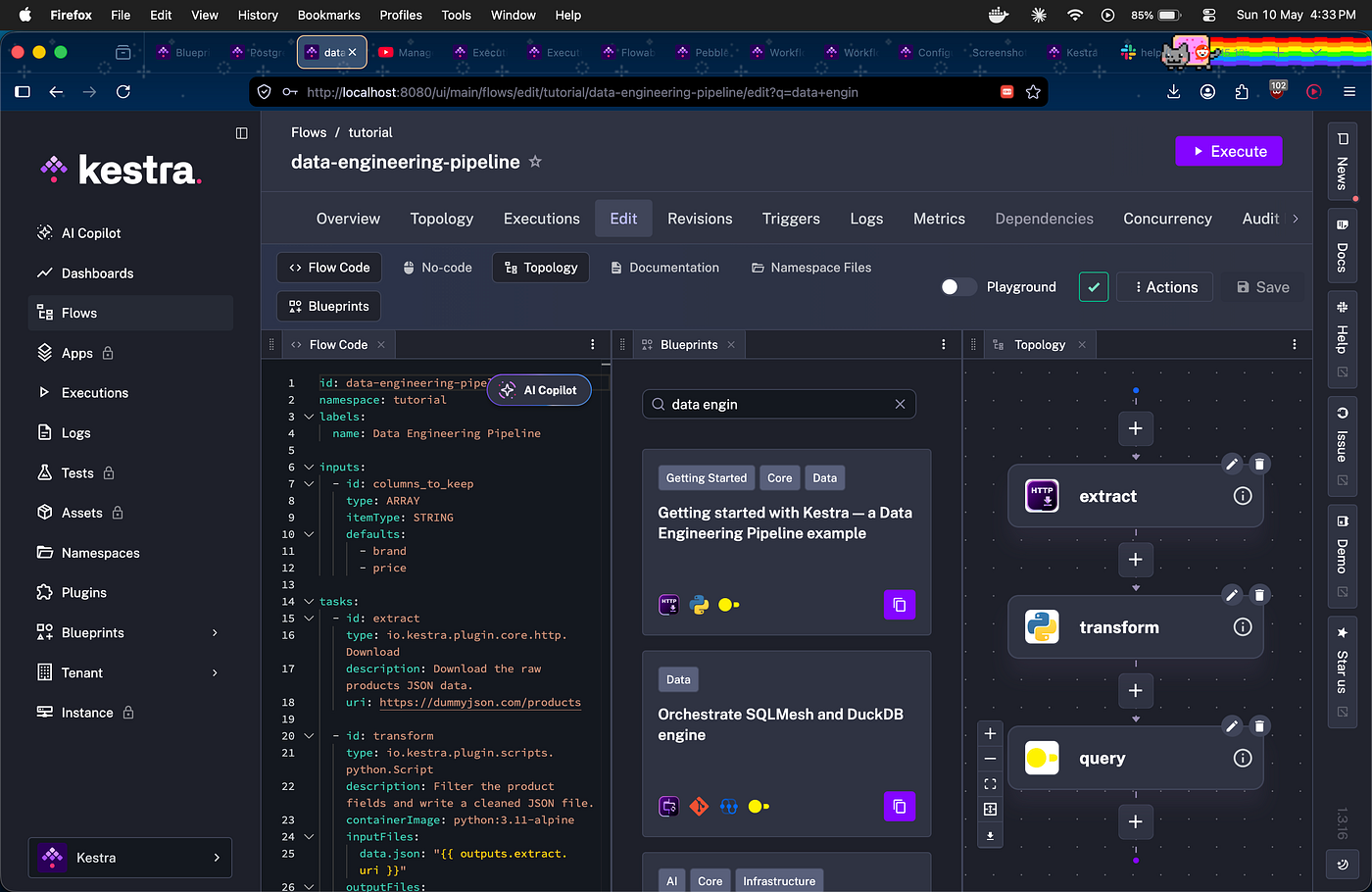Reload the page in Firefox
This screenshot has width=1372, height=892.
(123, 92)
